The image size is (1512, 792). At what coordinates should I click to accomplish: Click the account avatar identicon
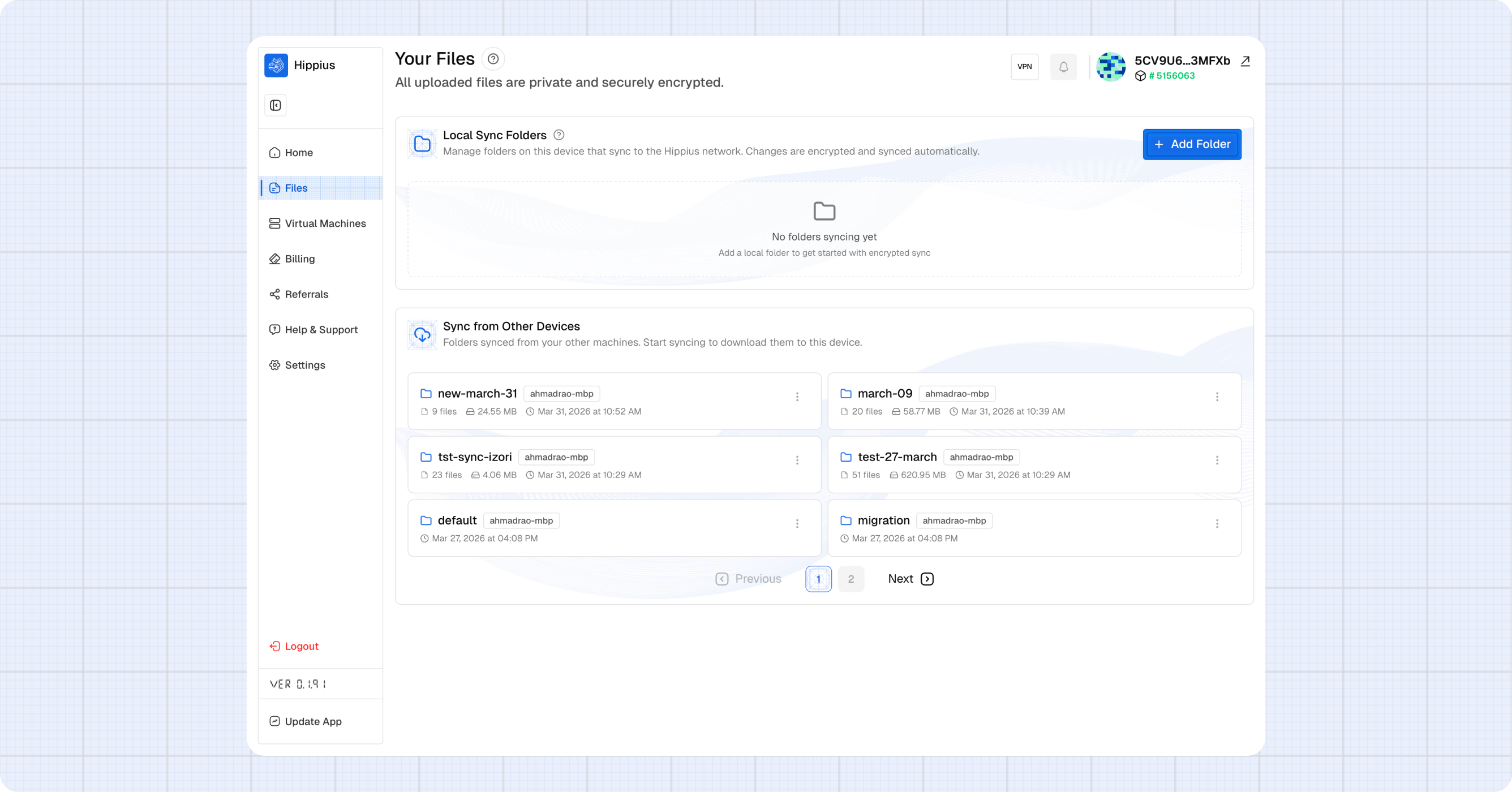(1111, 67)
